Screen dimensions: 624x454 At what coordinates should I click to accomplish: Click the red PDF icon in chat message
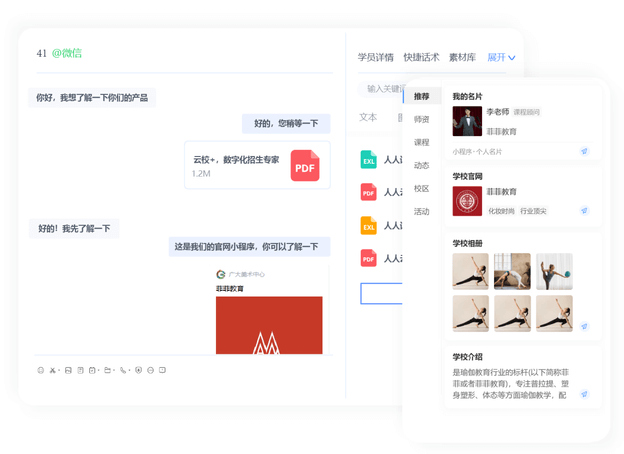point(305,165)
